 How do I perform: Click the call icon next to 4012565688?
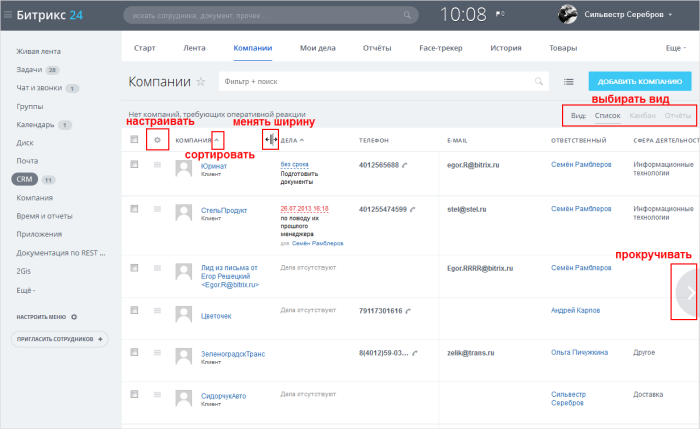[404, 165]
